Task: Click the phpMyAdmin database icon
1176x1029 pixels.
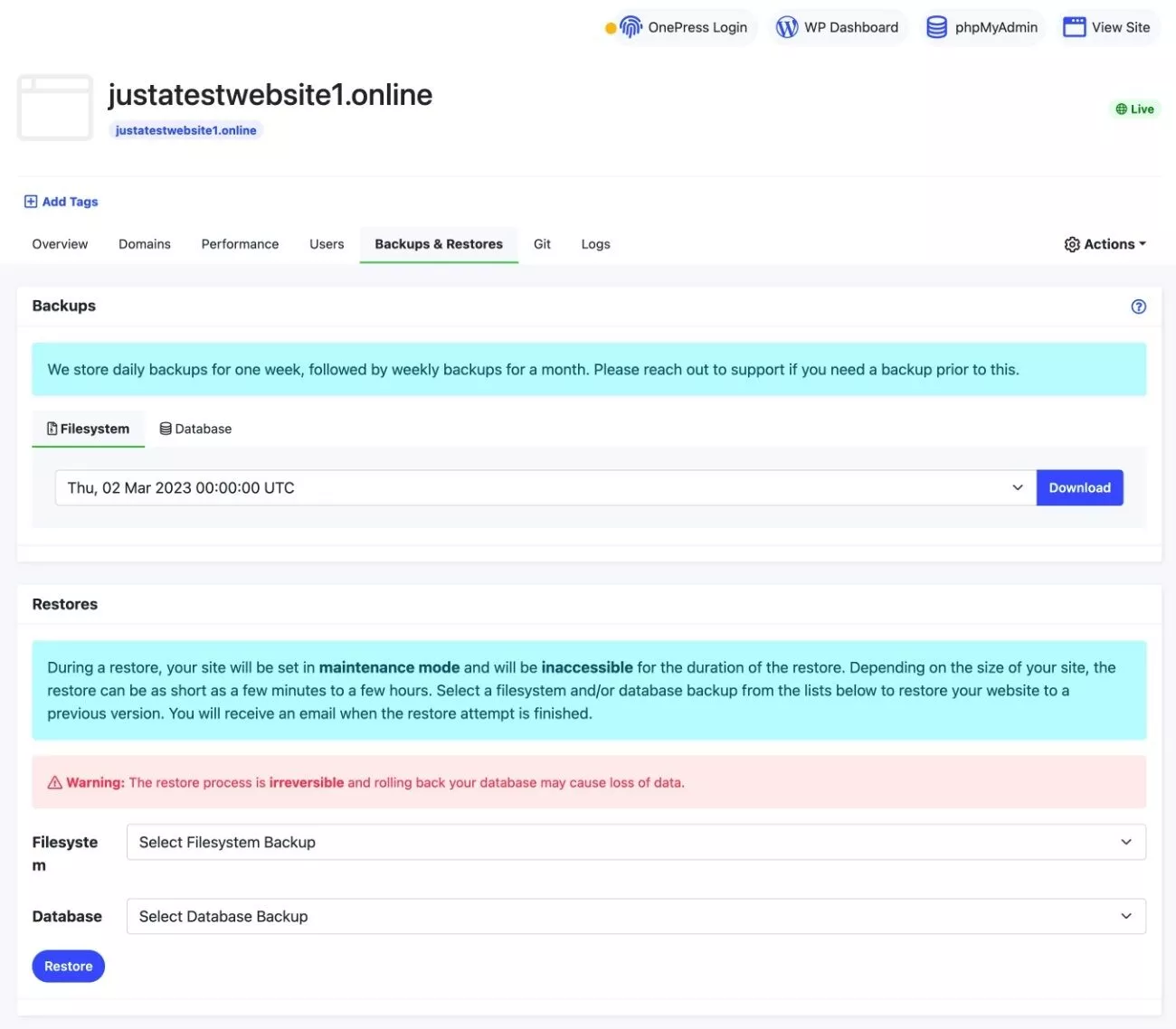Action: [x=936, y=27]
